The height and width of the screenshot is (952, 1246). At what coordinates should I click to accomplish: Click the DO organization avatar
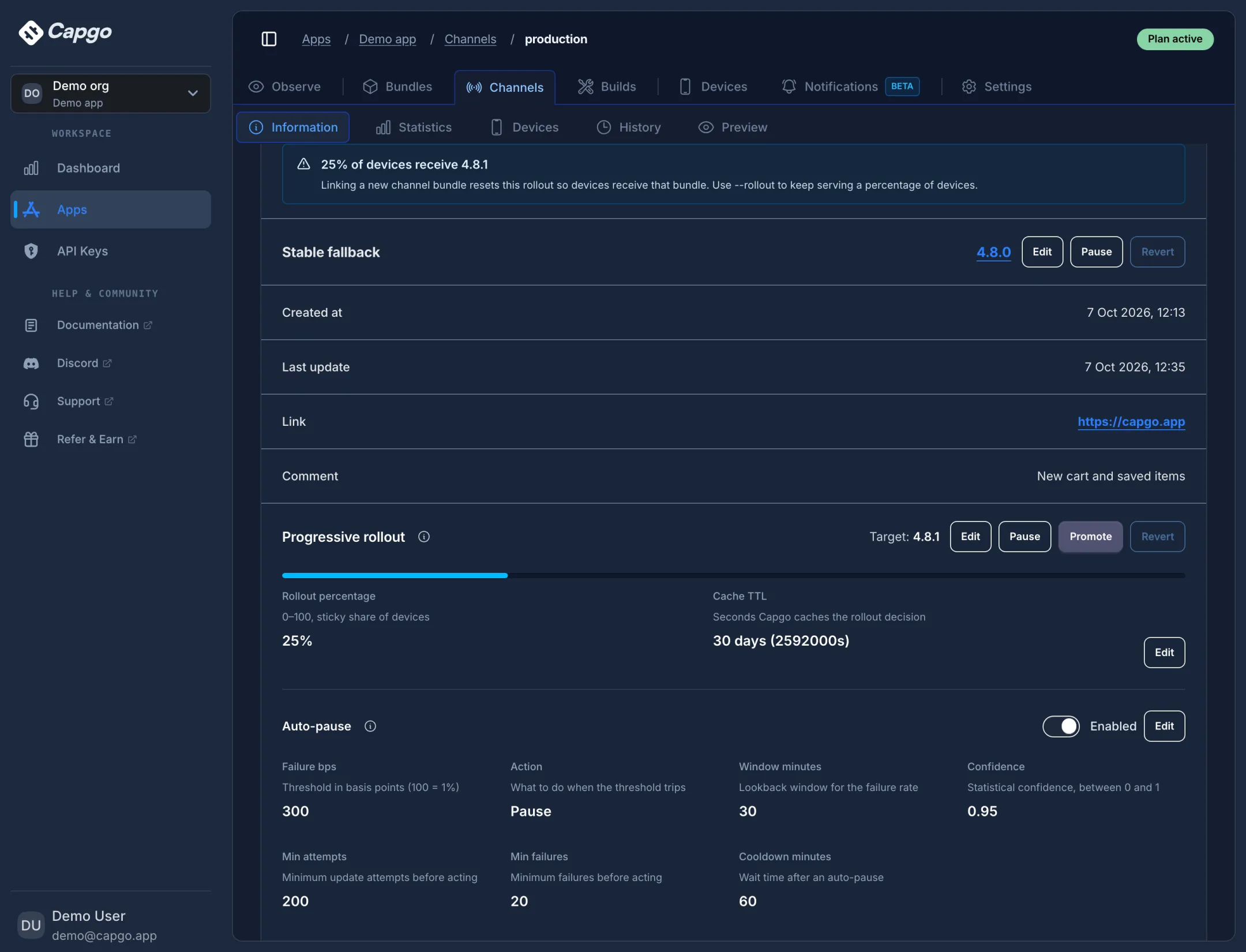tap(32, 93)
